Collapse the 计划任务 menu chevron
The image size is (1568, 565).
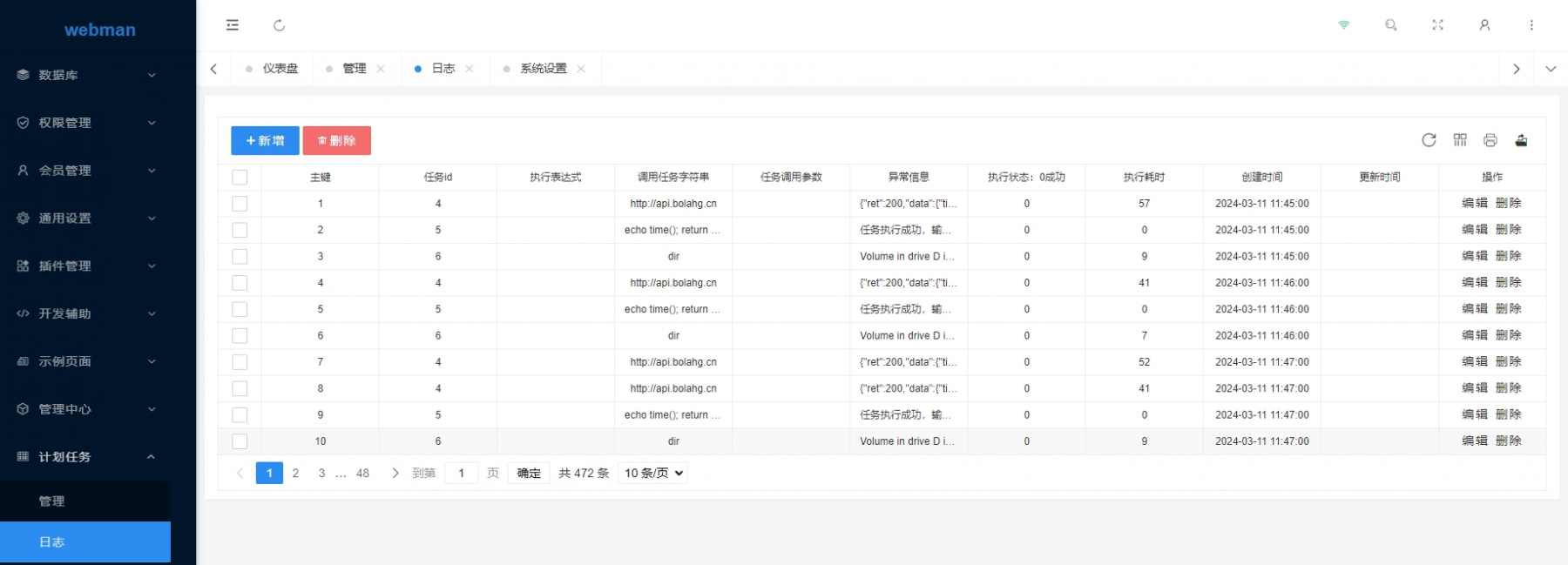[152, 456]
